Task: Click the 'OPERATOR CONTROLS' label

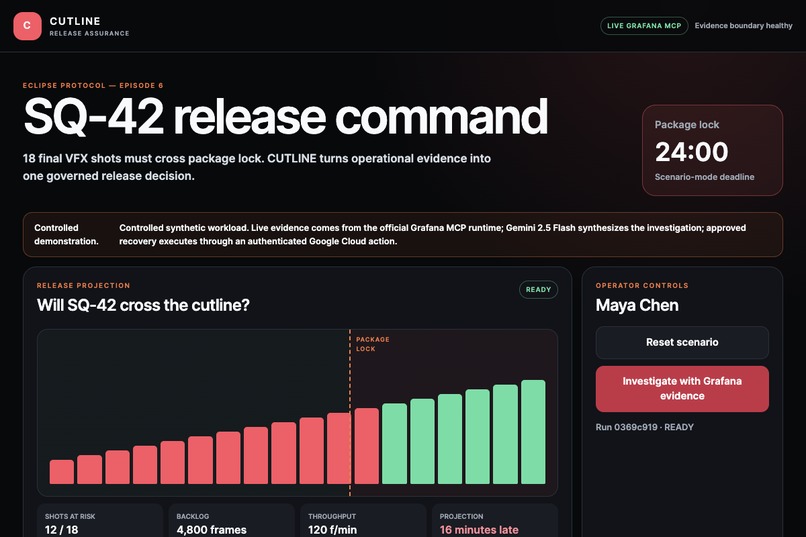Action: click(x=642, y=285)
